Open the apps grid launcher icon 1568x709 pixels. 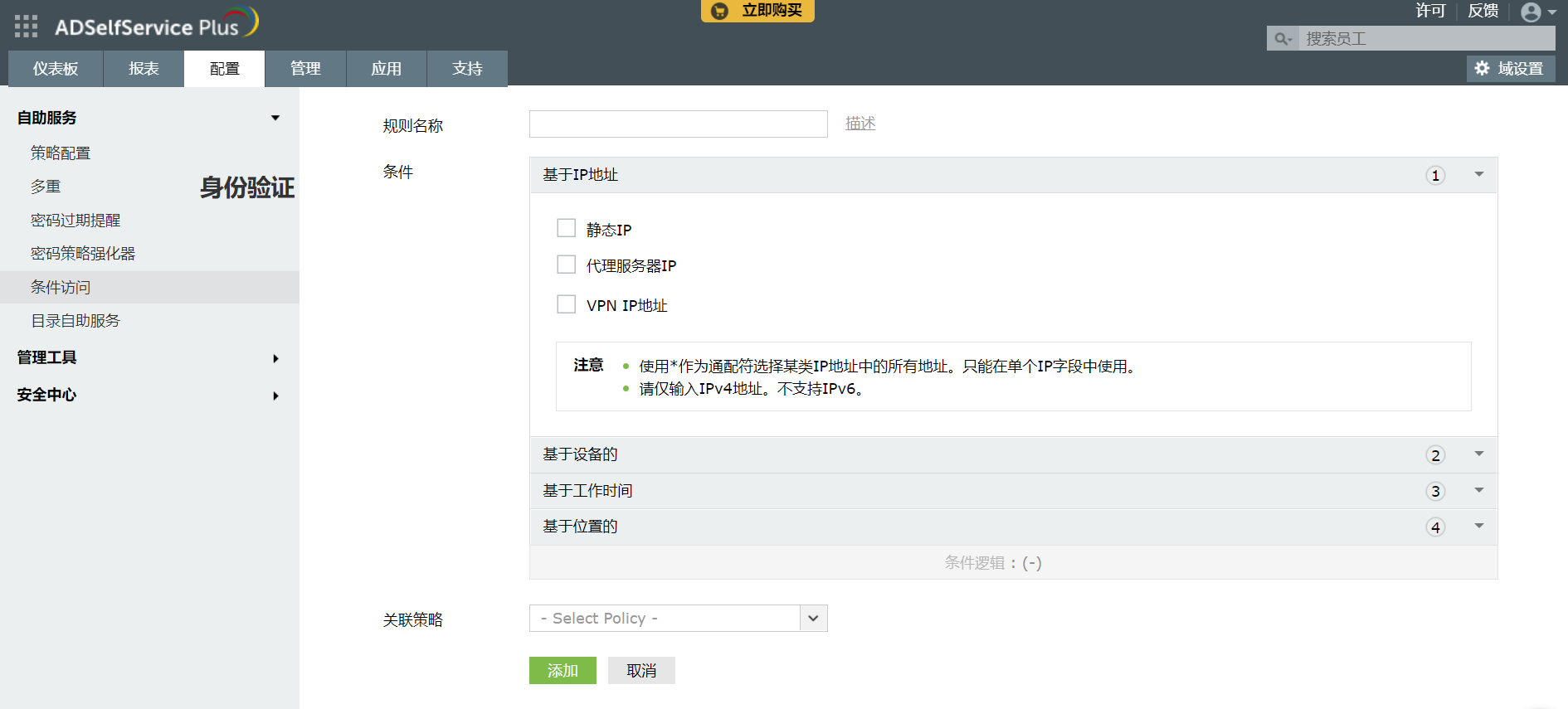pyautogui.click(x=26, y=27)
